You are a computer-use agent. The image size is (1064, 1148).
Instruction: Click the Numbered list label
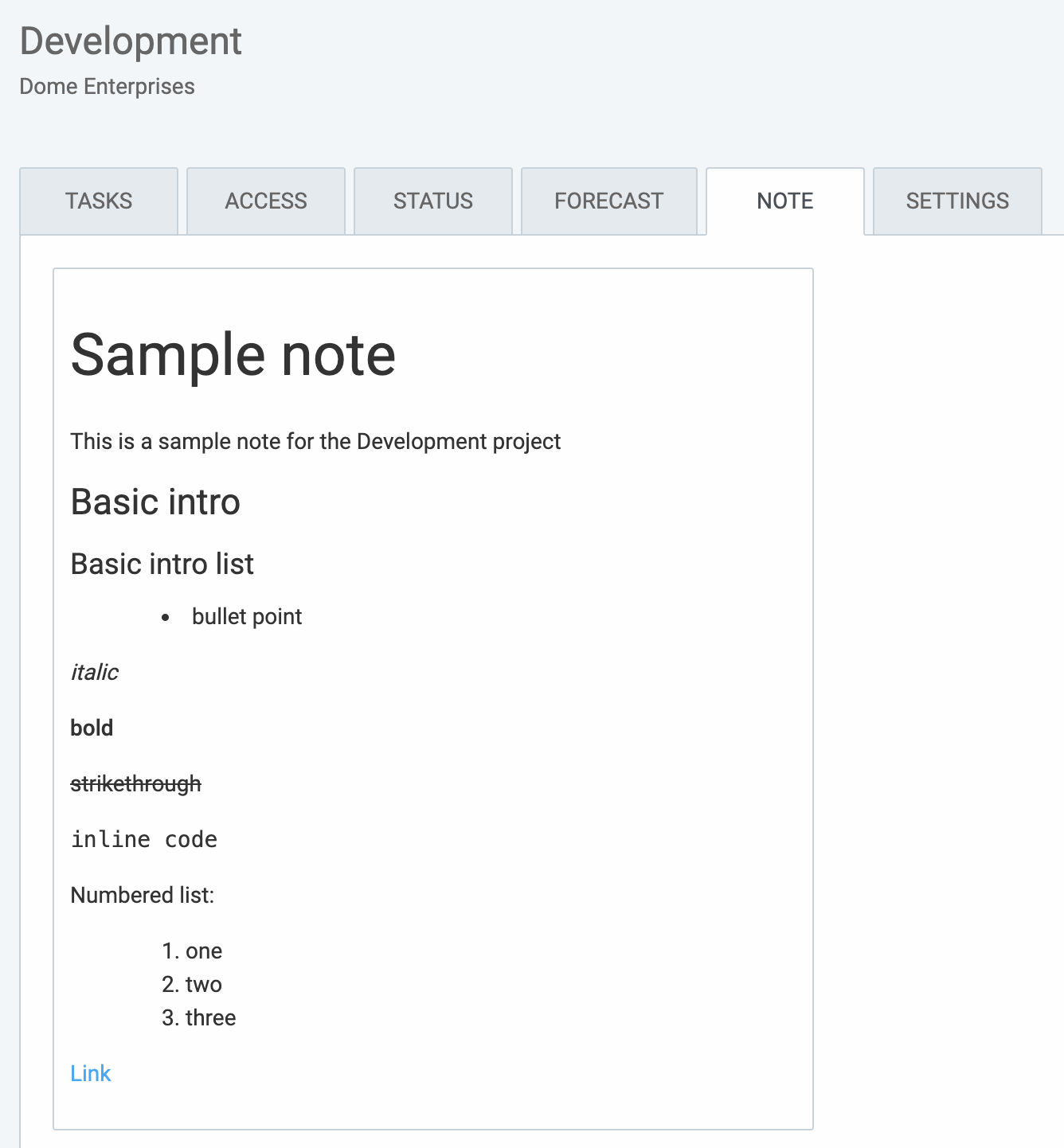point(142,895)
